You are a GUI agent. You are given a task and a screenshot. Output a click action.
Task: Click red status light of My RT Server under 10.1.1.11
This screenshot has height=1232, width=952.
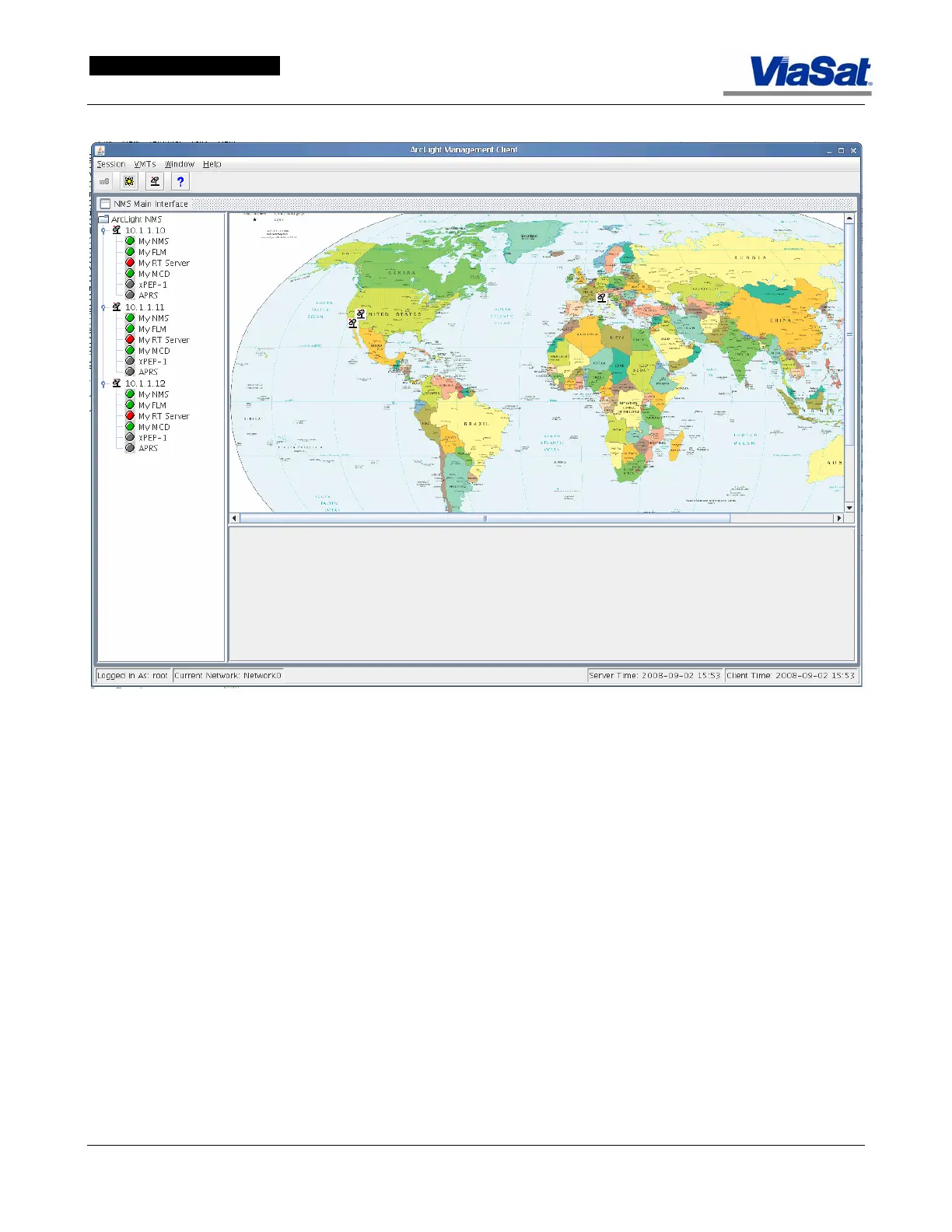[x=130, y=340]
